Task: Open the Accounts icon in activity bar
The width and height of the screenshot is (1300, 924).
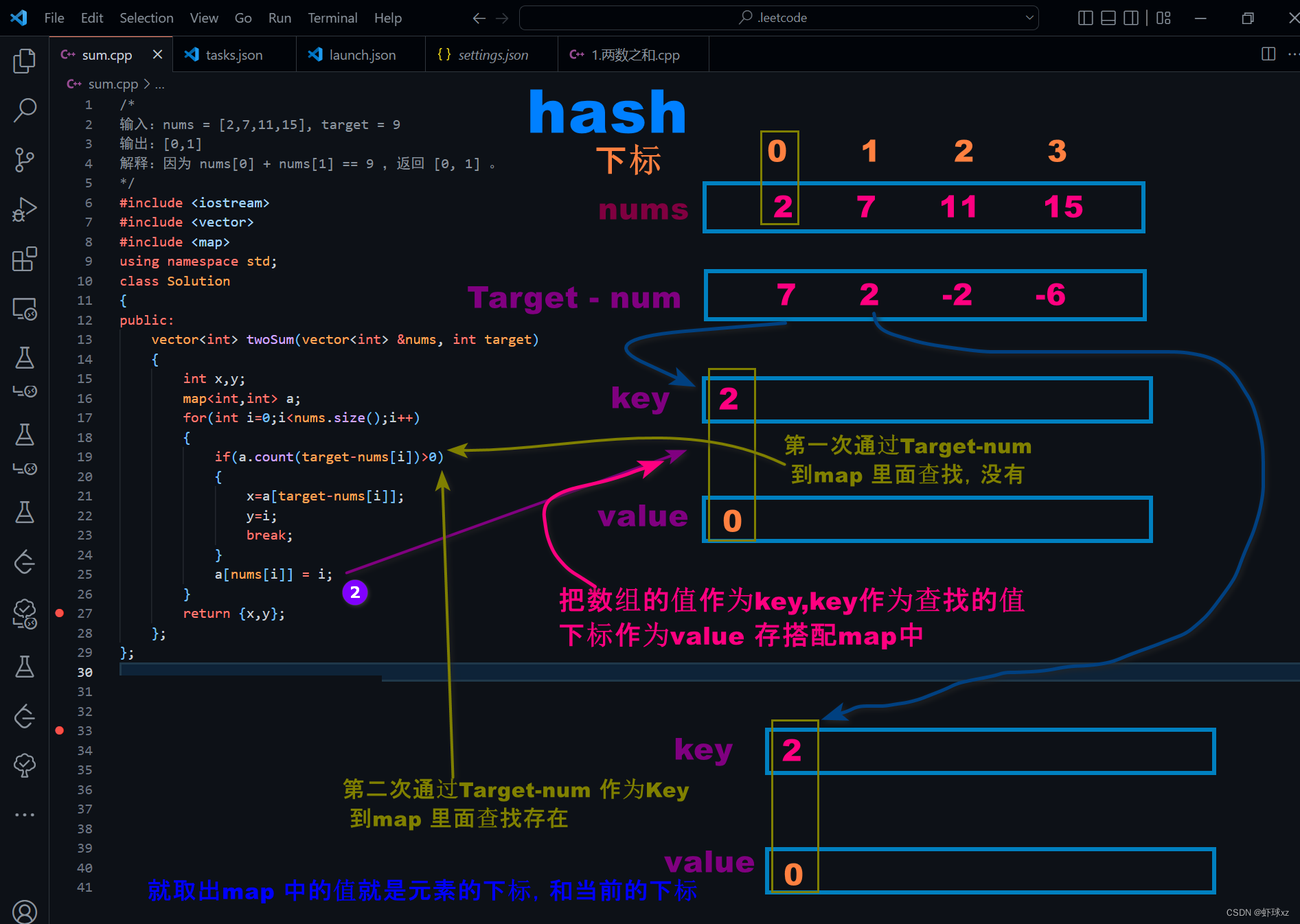Action: point(25,912)
